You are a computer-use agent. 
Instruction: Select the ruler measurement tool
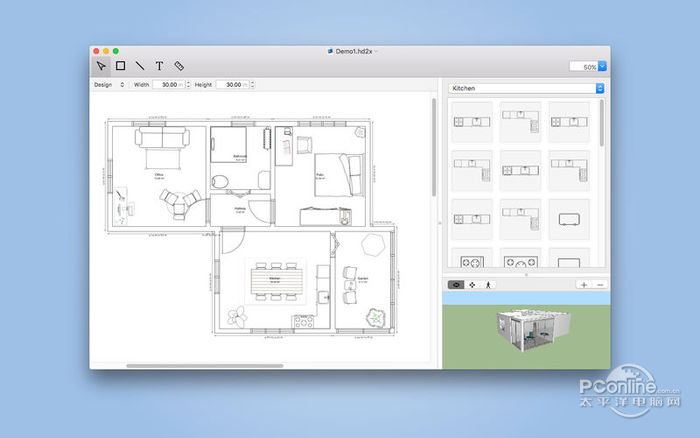pos(179,66)
